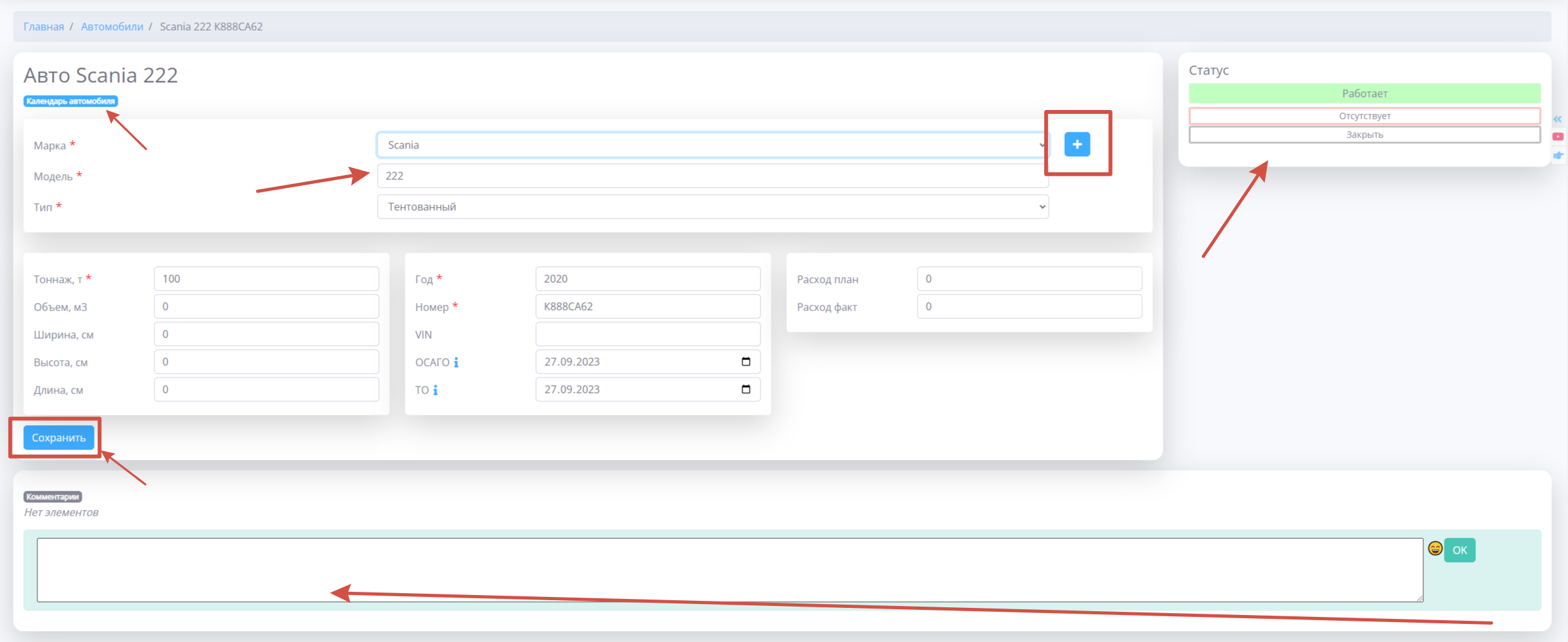This screenshot has width=1568, height=642.
Task: Click the info icon next to ОСАГО
Action: 456,363
